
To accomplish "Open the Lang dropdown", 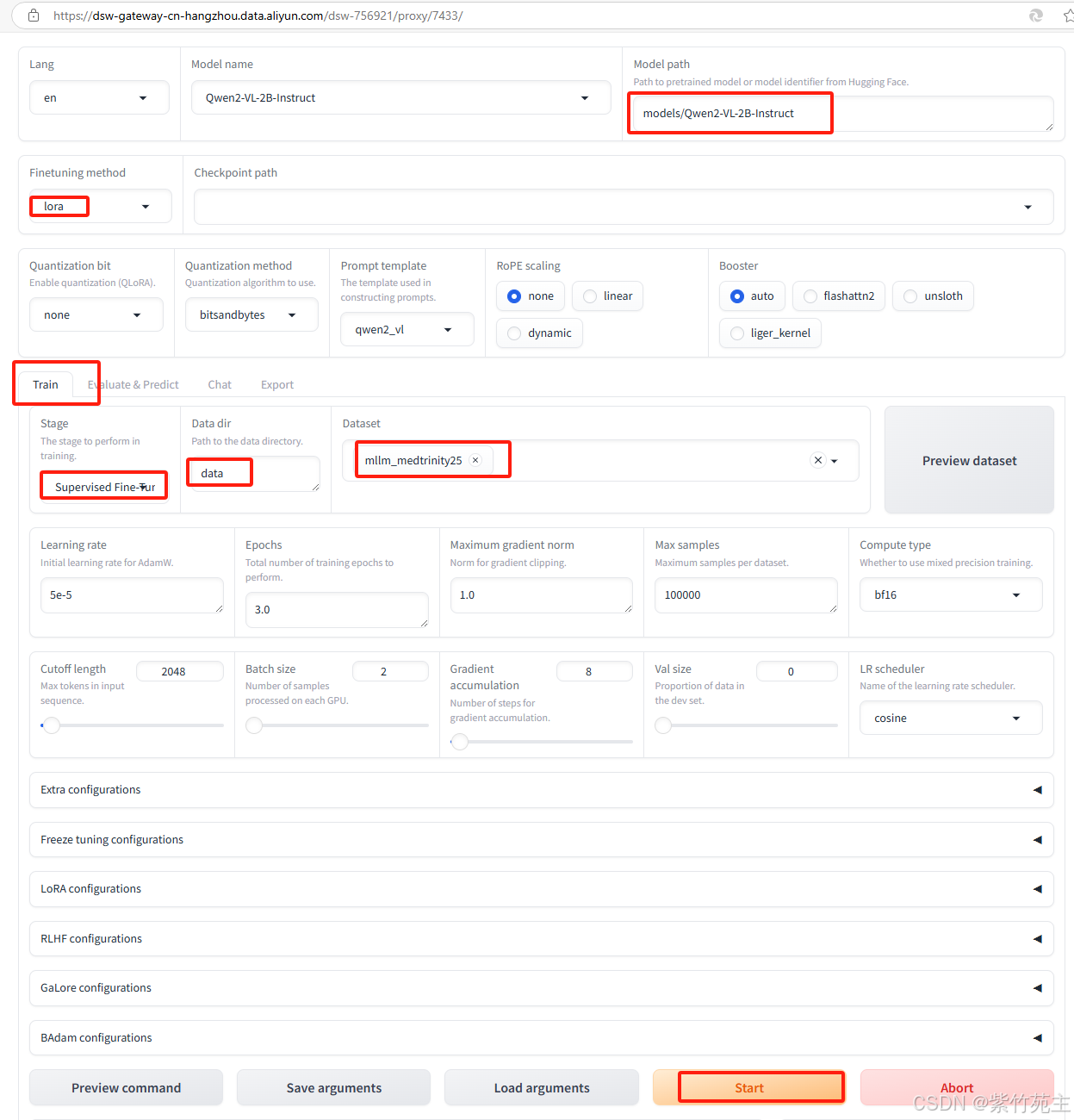I will [x=99, y=98].
